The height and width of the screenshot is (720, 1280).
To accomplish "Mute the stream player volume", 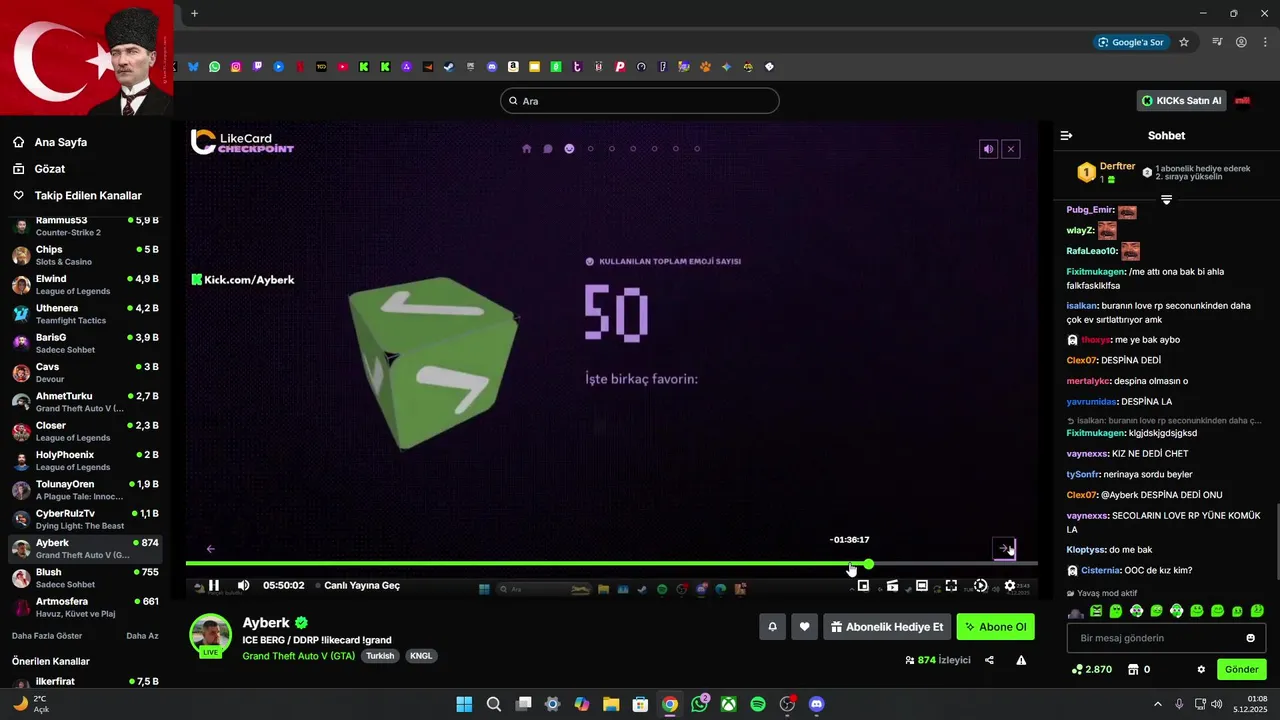I will click(x=243, y=585).
